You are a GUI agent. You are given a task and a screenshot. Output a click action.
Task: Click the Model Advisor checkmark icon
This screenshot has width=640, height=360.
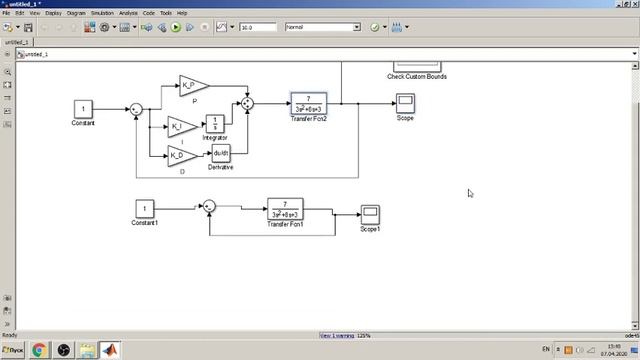pos(375,27)
